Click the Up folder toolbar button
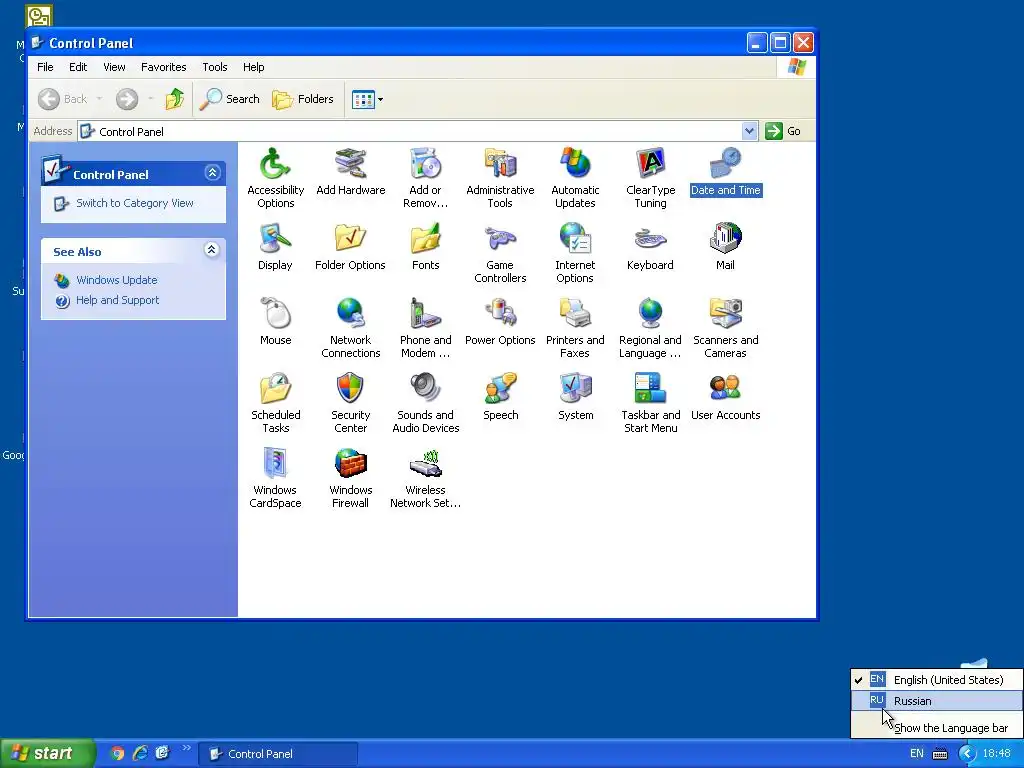This screenshot has height=768, width=1024. [x=174, y=99]
